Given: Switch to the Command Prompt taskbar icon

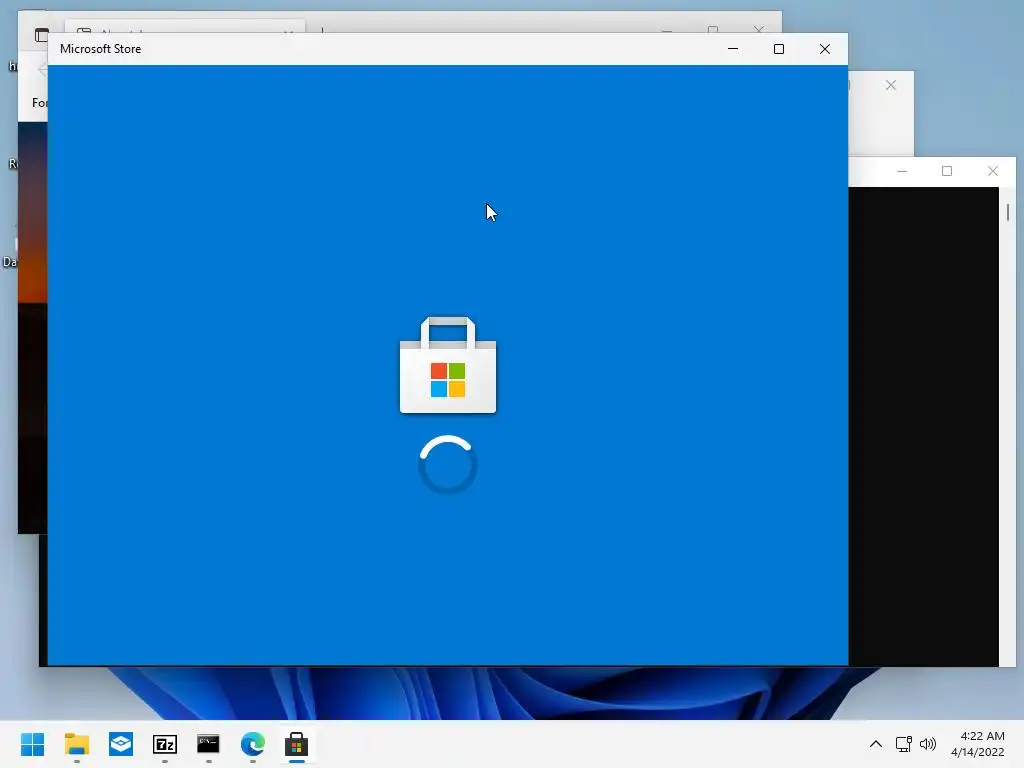Looking at the screenshot, I should pos(208,744).
